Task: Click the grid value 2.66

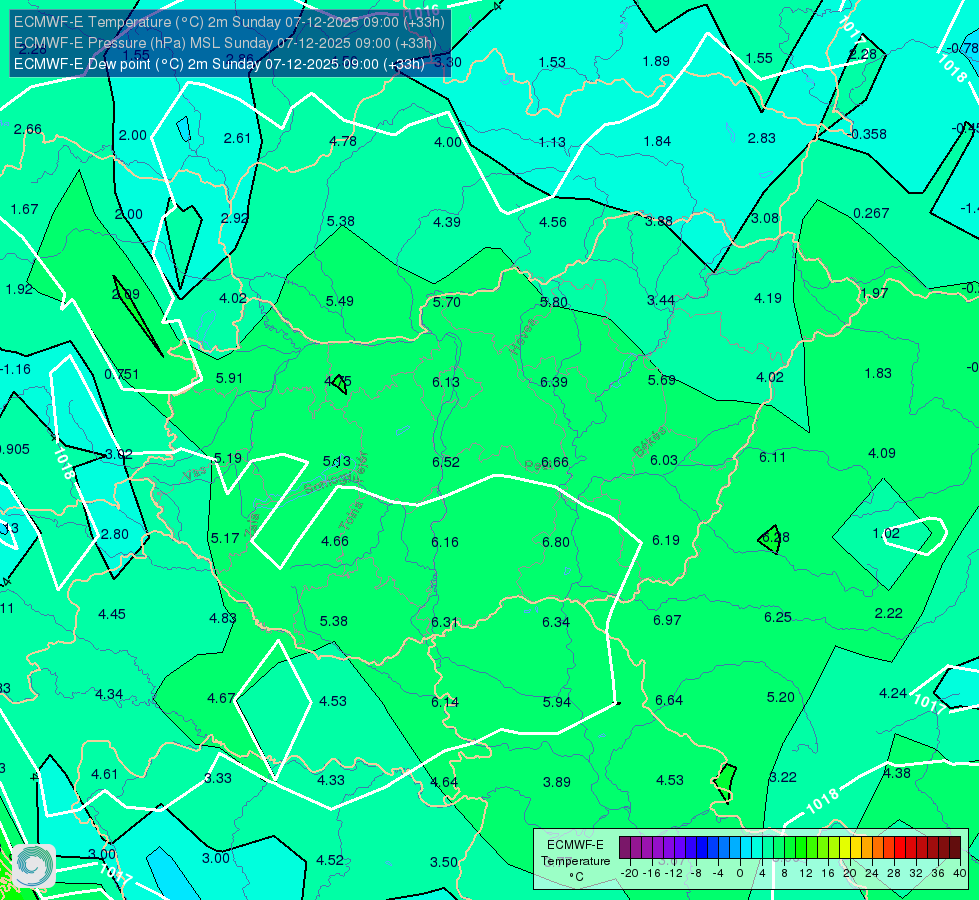Action: point(27,129)
